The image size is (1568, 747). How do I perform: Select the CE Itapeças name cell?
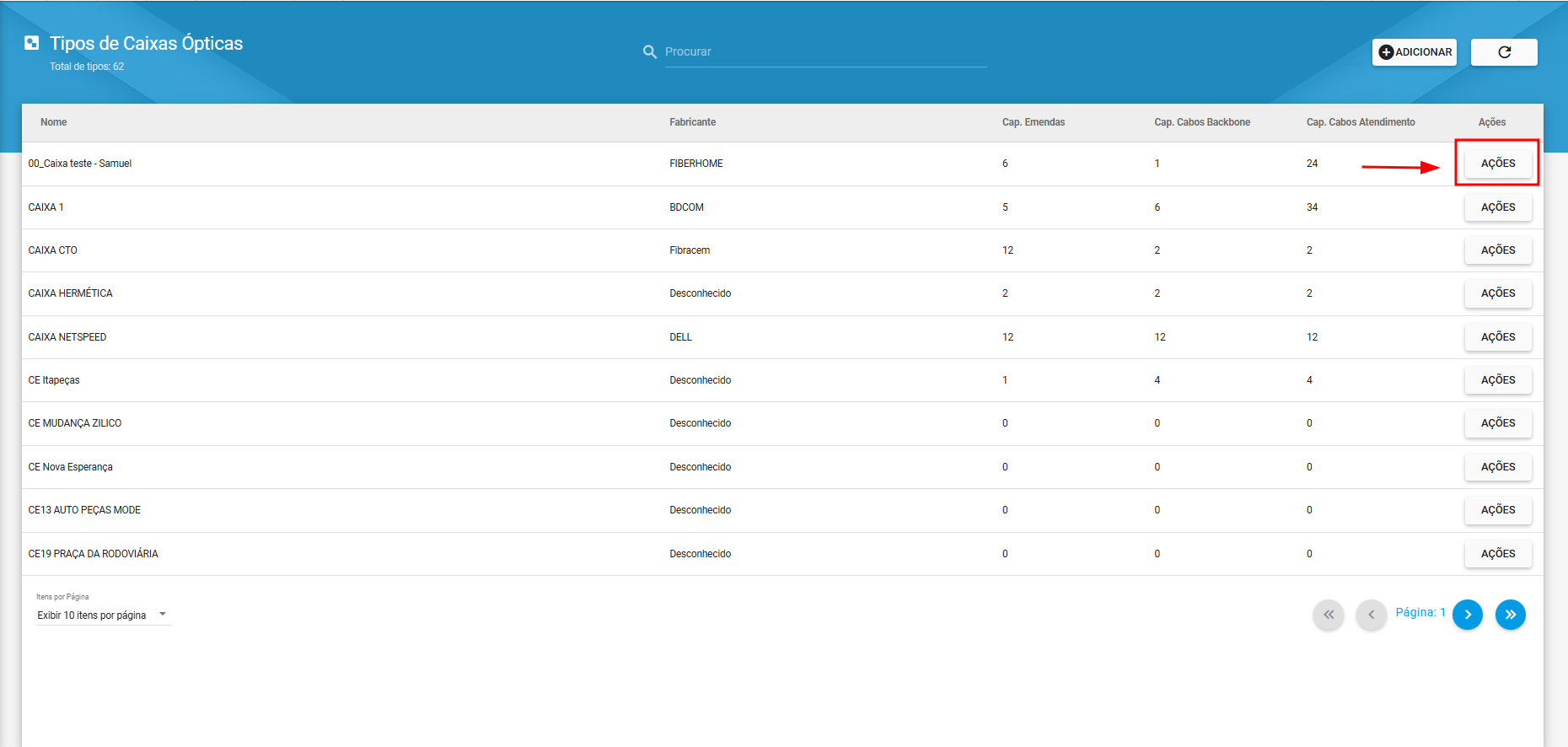54,380
